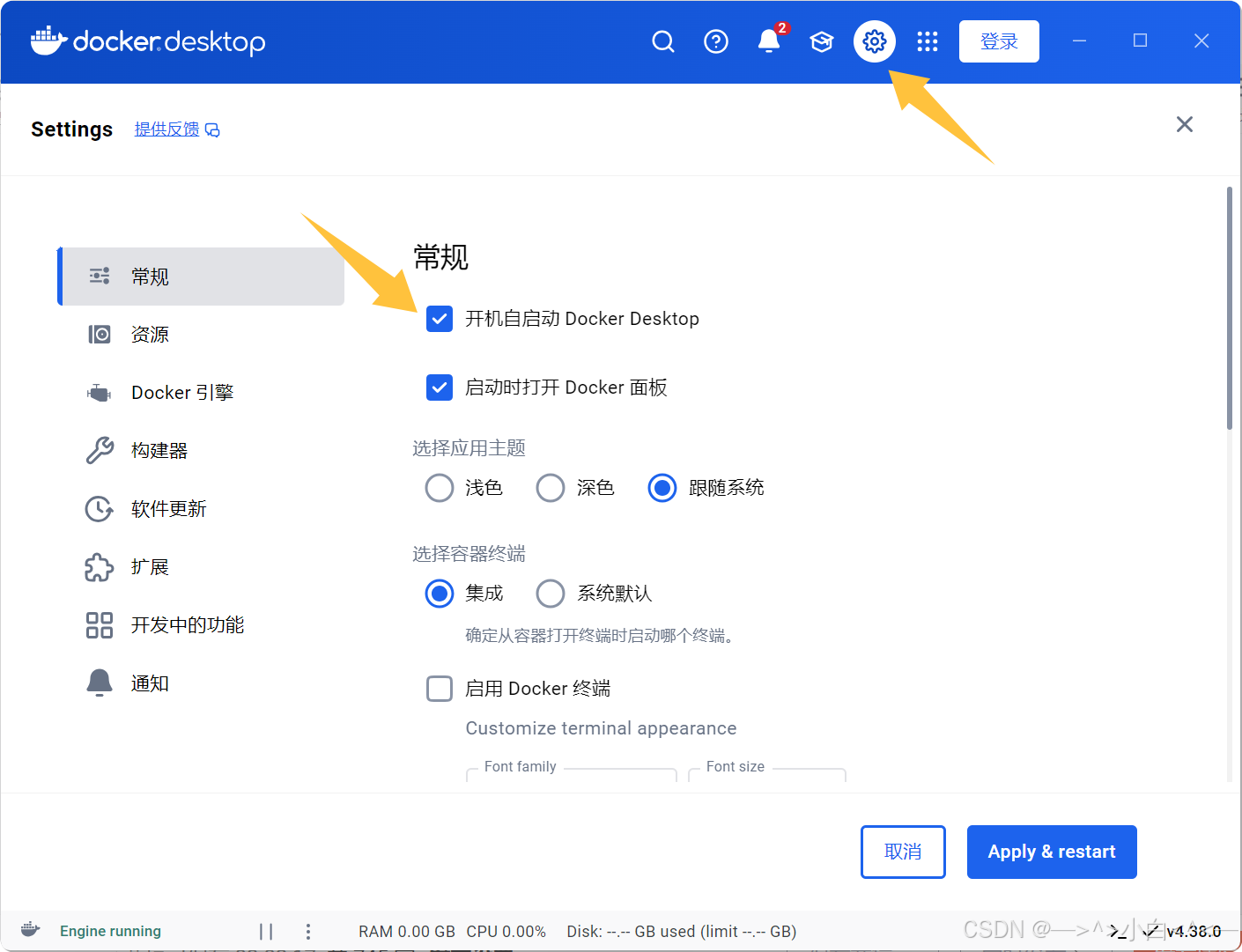Open the help question-mark icon

716,41
